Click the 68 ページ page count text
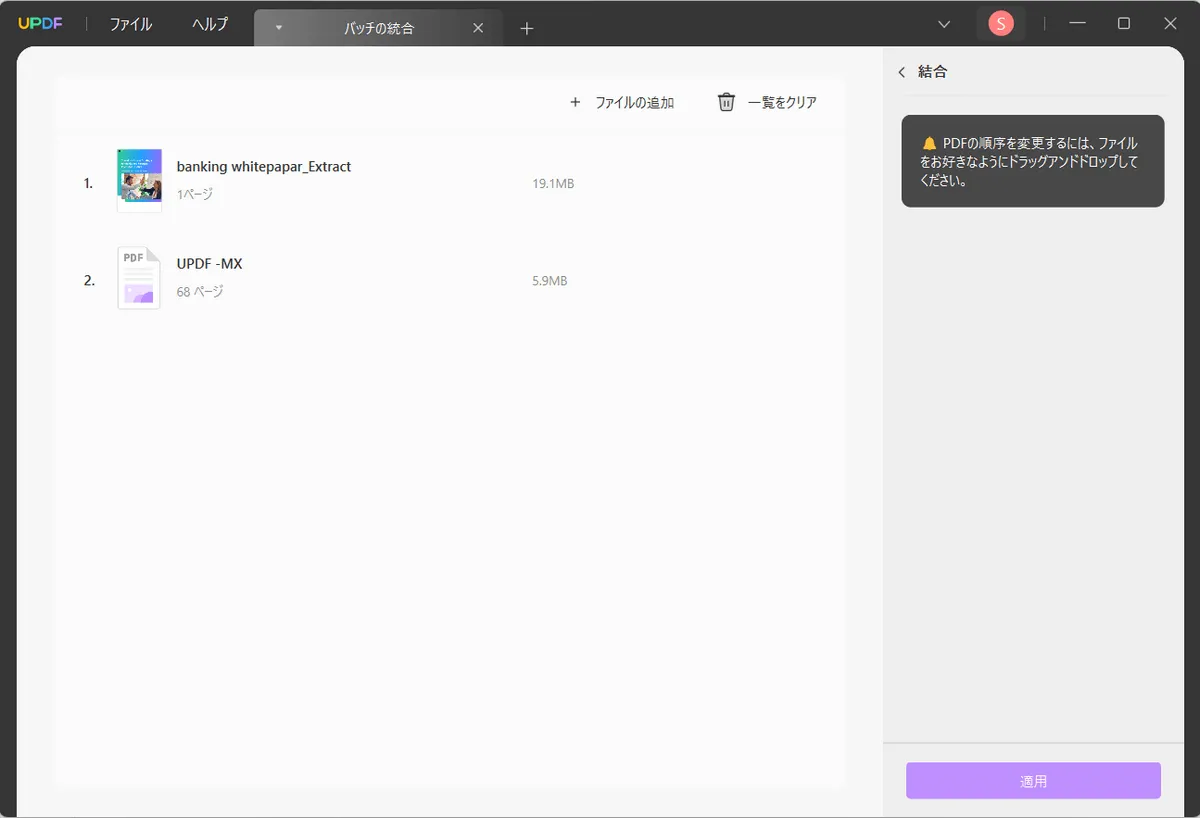This screenshot has width=1200, height=818. click(200, 292)
